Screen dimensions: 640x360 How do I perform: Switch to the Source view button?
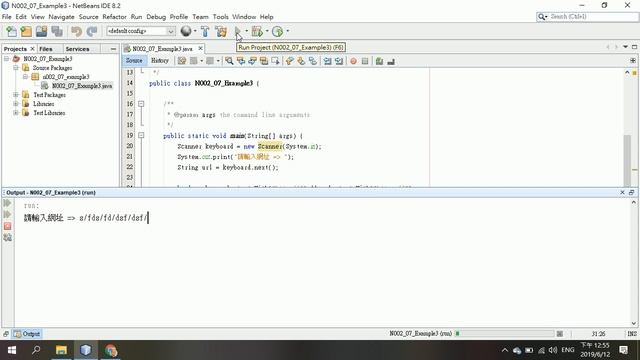[x=134, y=60]
